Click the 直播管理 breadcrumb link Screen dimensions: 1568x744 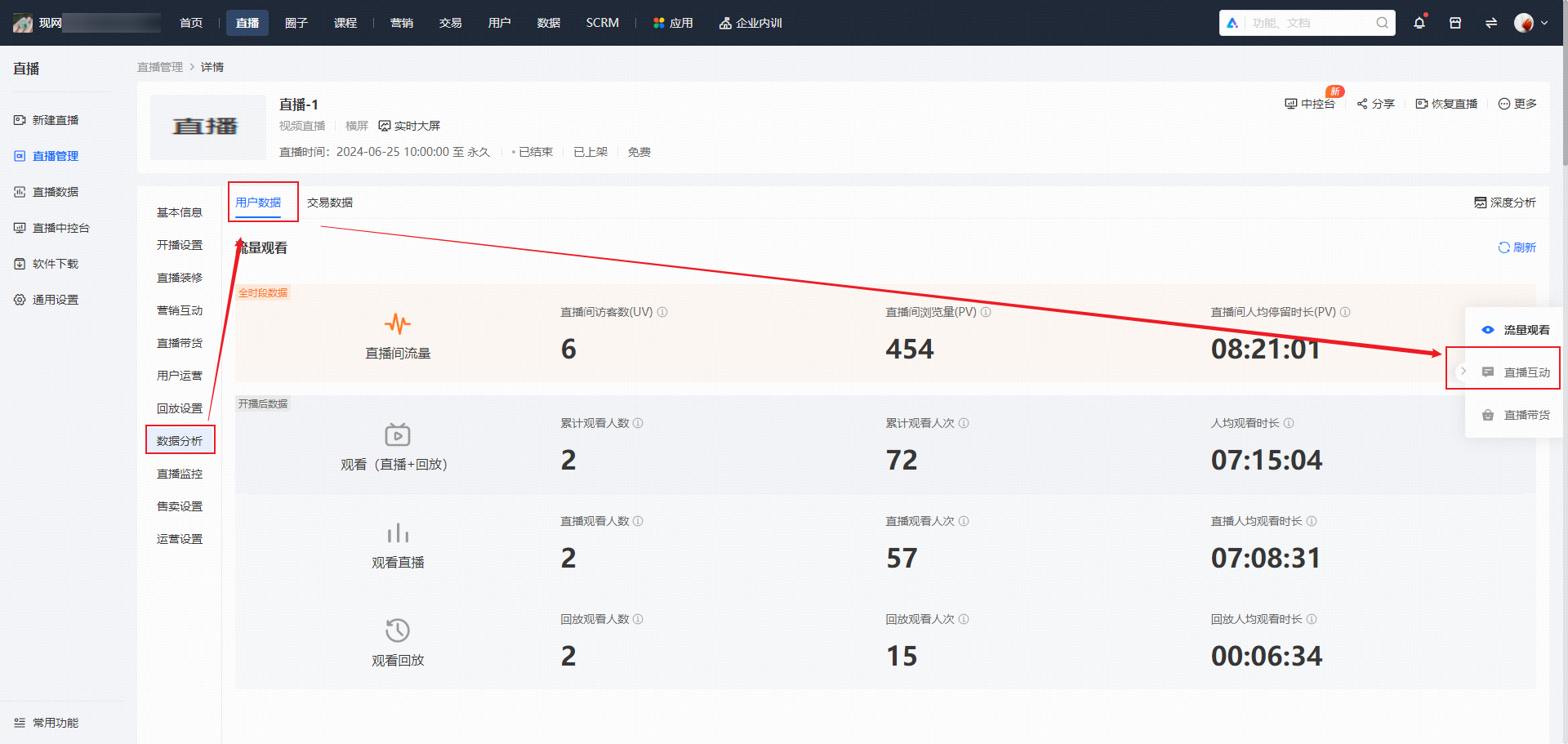160,67
